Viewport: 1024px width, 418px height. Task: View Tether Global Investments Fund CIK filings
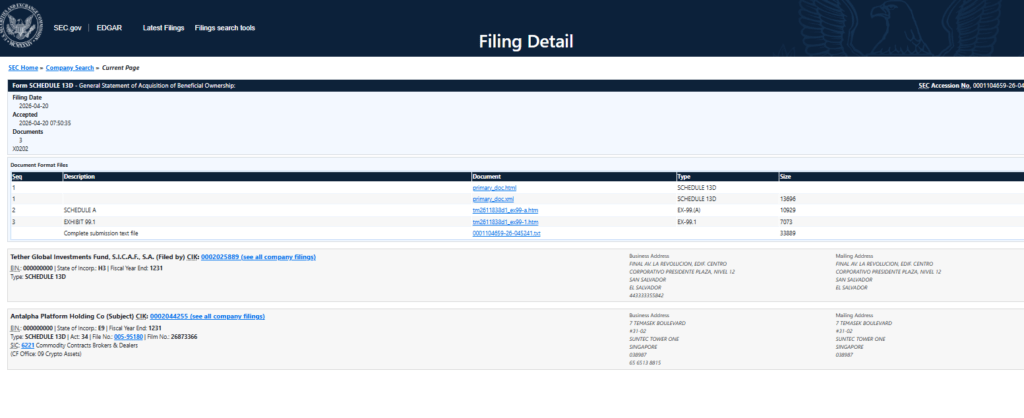click(258, 257)
